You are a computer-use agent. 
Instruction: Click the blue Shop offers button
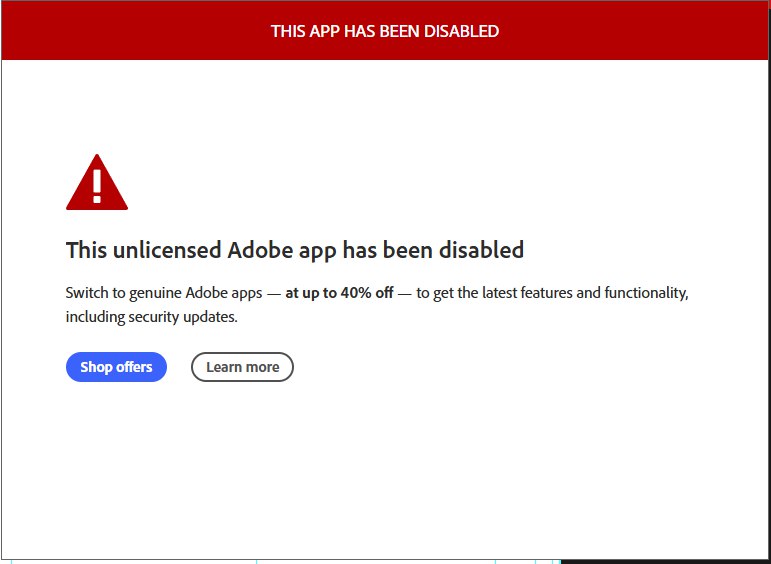pyautogui.click(x=116, y=367)
